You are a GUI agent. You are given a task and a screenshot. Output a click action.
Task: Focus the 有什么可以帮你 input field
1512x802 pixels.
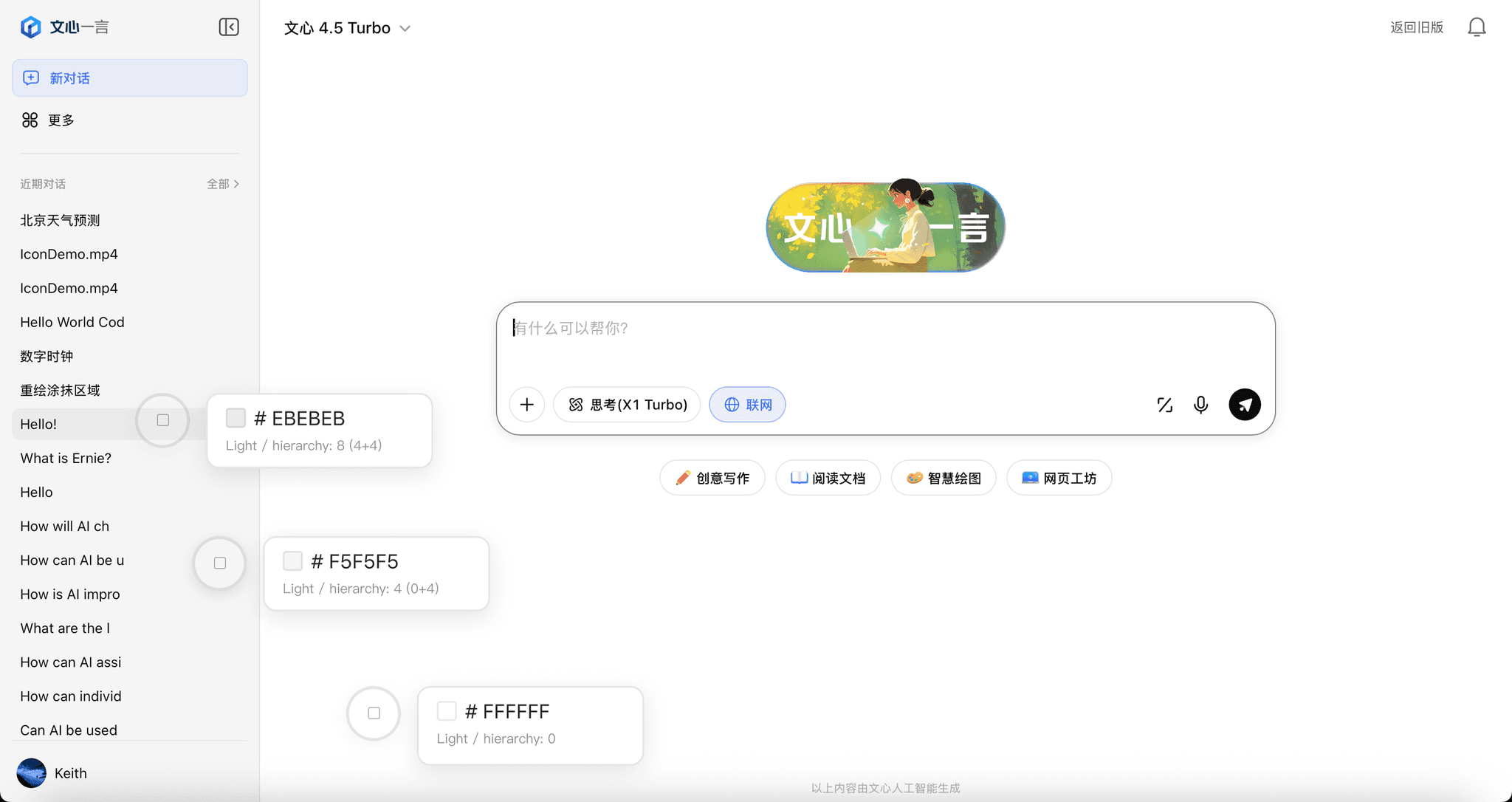click(884, 340)
